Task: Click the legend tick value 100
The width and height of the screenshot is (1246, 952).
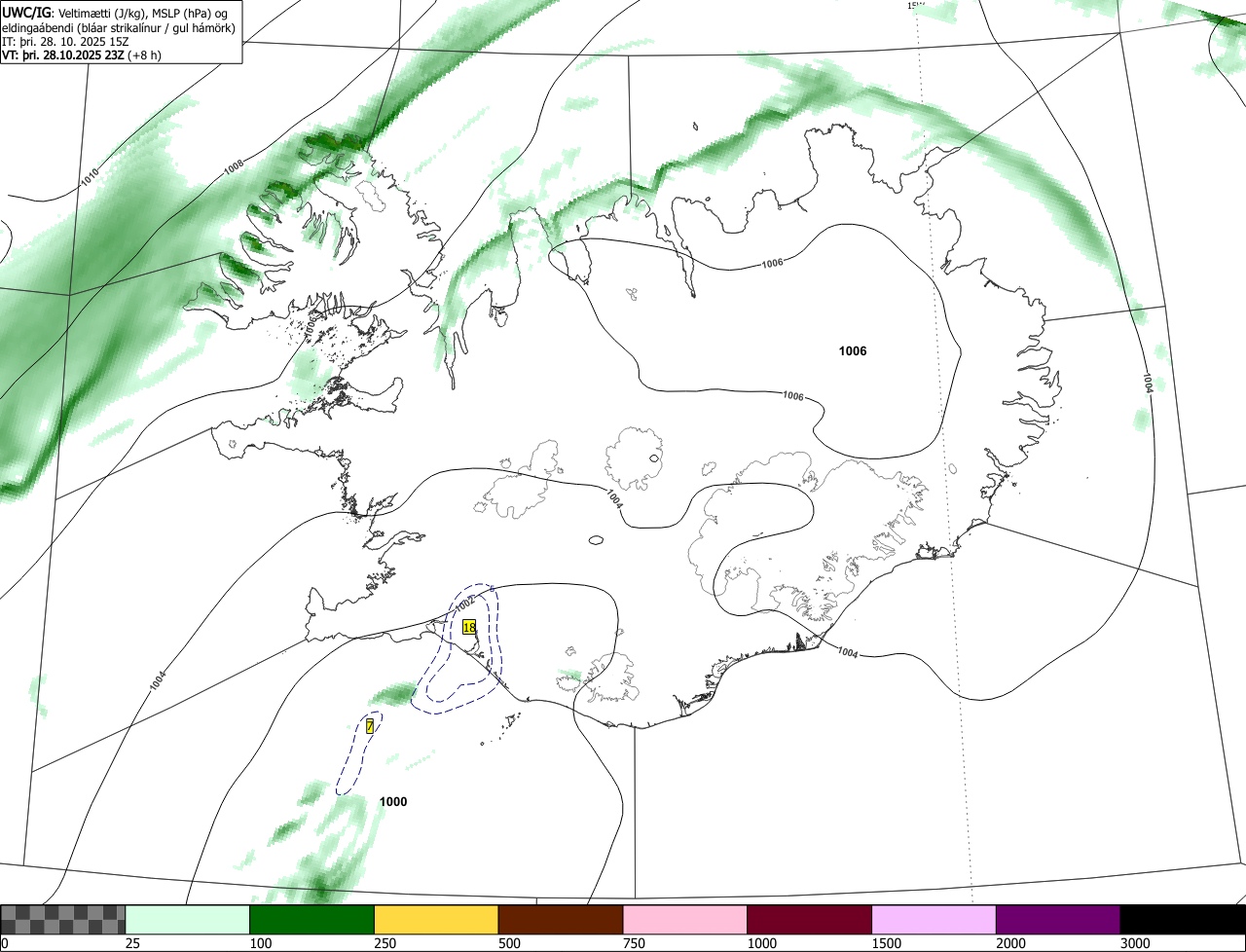Action: (260, 943)
